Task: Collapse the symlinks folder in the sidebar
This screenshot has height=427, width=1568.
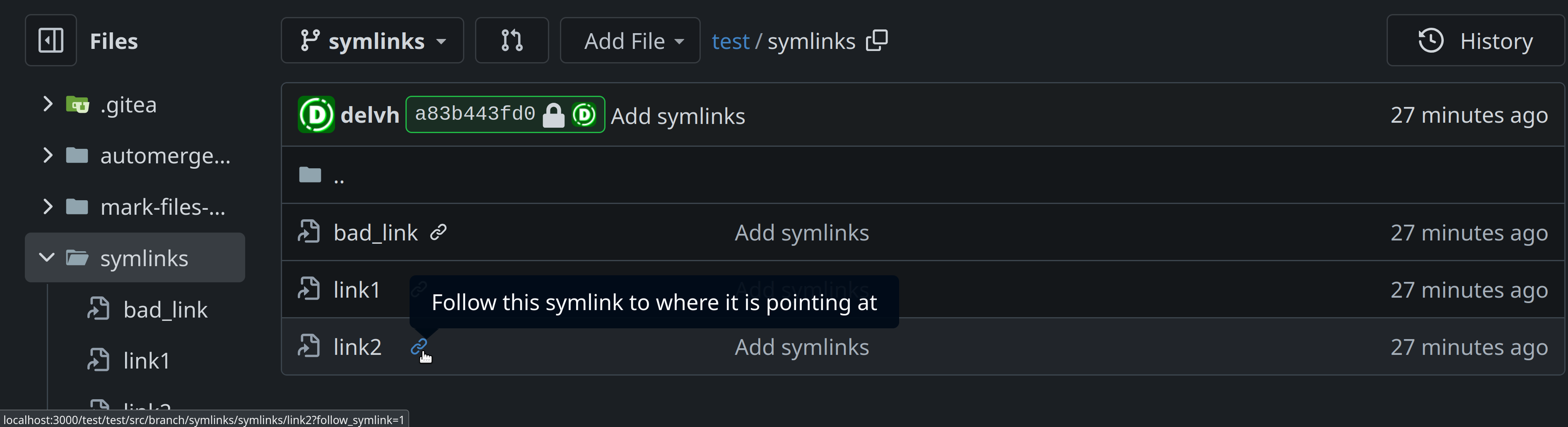Action: pyautogui.click(x=47, y=257)
